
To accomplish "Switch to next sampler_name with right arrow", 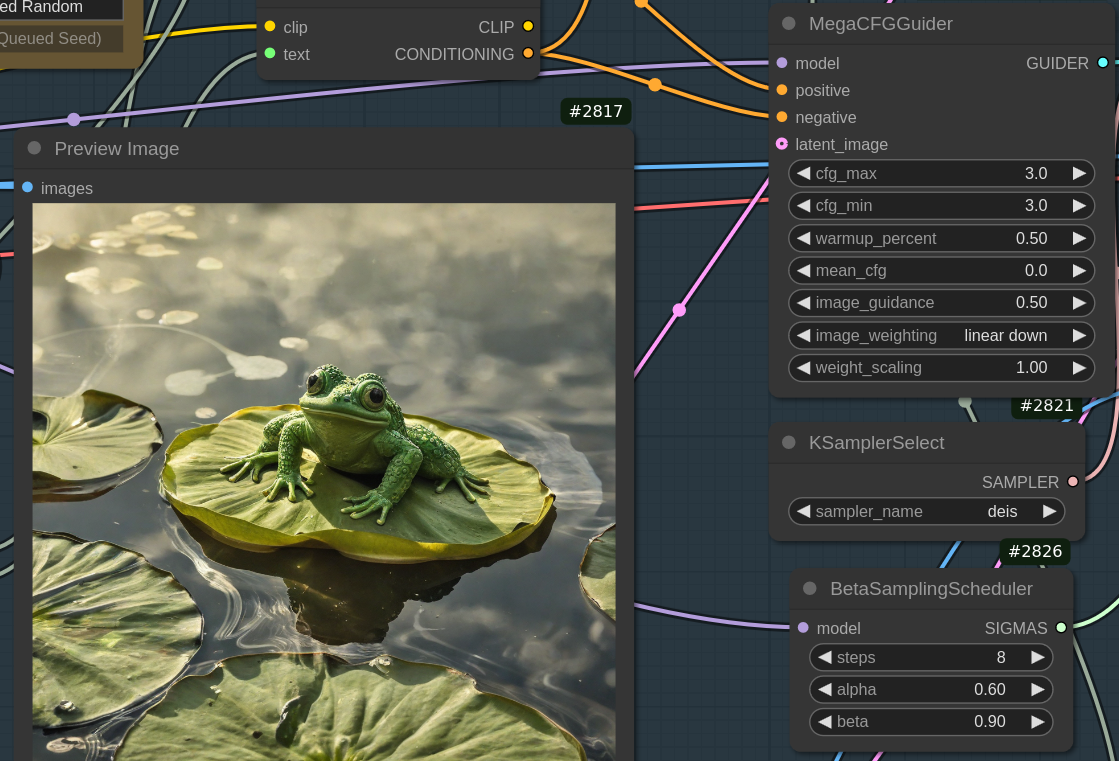I will click(x=1049, y=511).
